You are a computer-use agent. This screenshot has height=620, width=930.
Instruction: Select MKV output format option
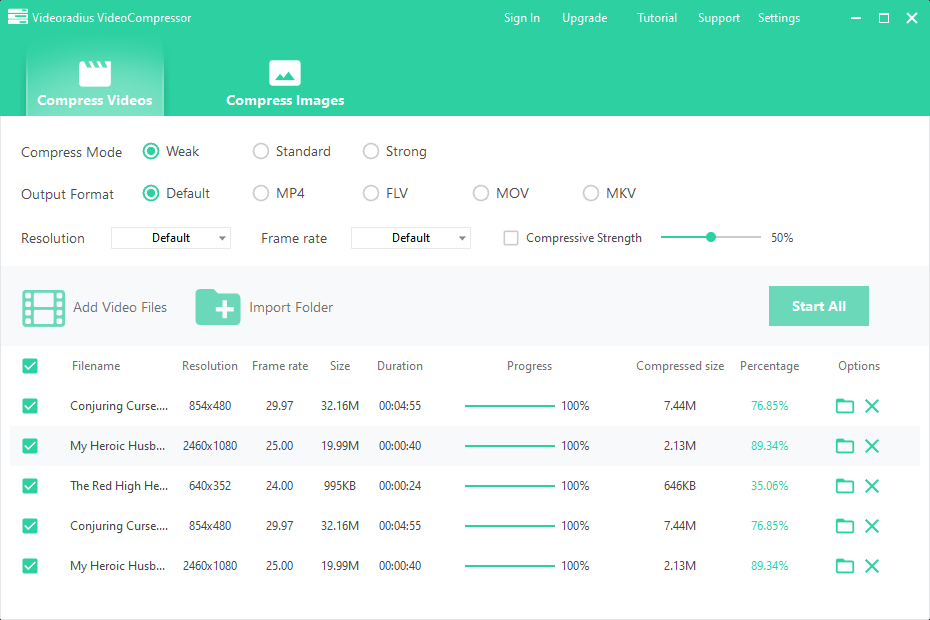591,194
